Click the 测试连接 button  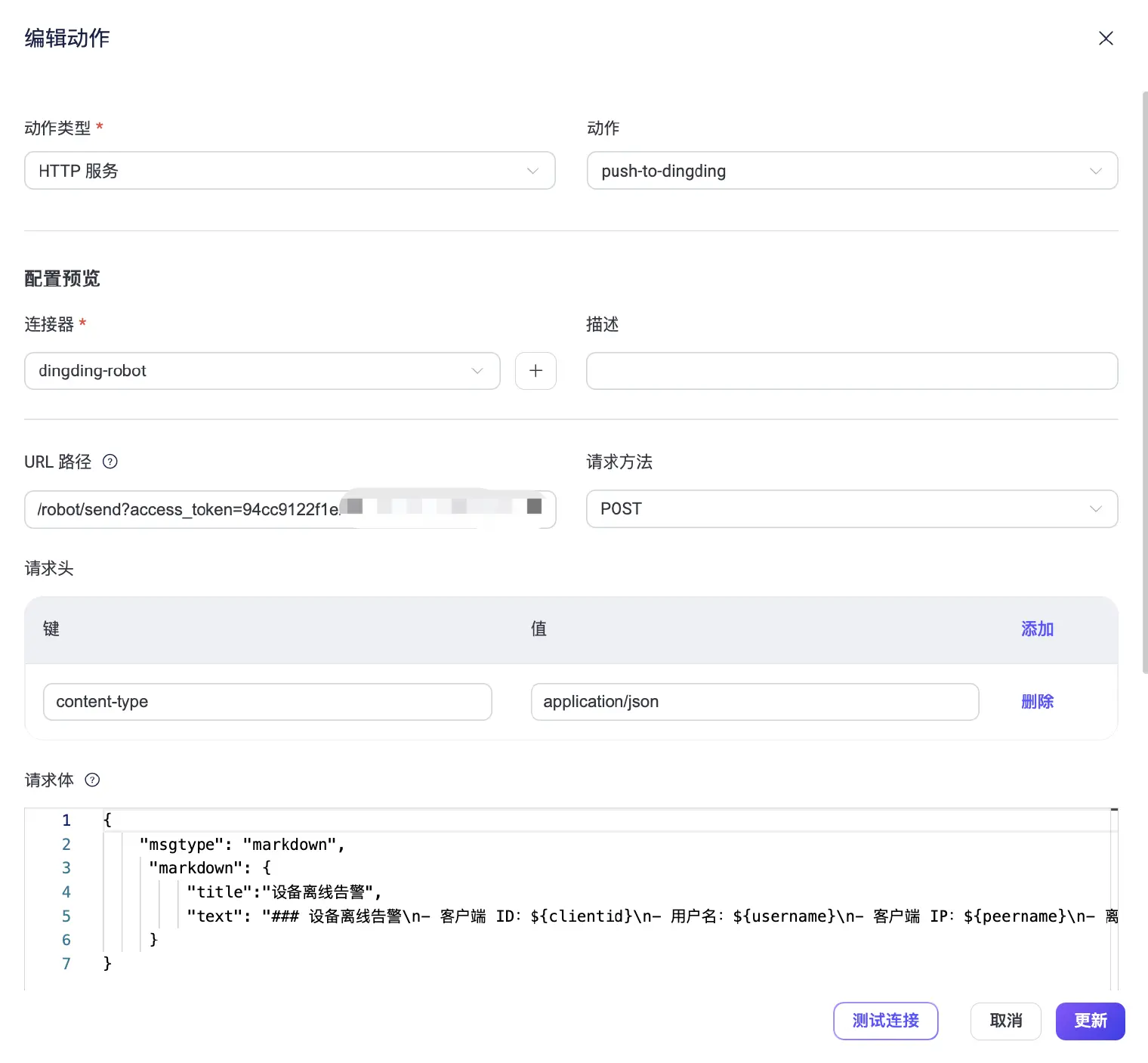(885, 1021)
